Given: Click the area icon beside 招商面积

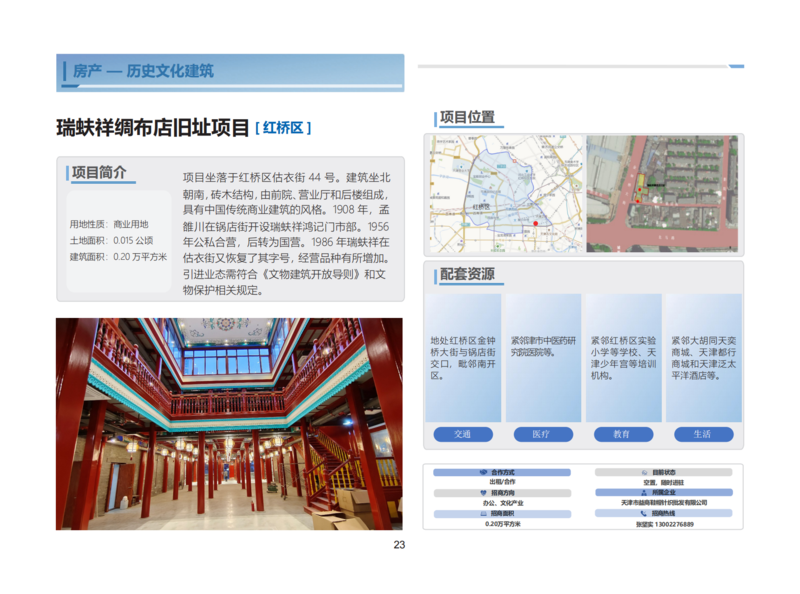Looking at the screenshot, I should click(483, 514).
